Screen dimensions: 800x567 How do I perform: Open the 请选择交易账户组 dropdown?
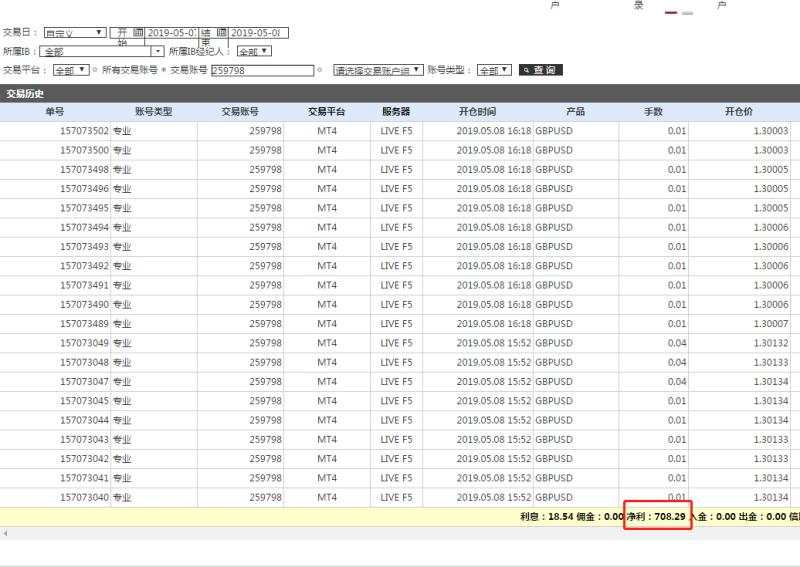(378, 70)
